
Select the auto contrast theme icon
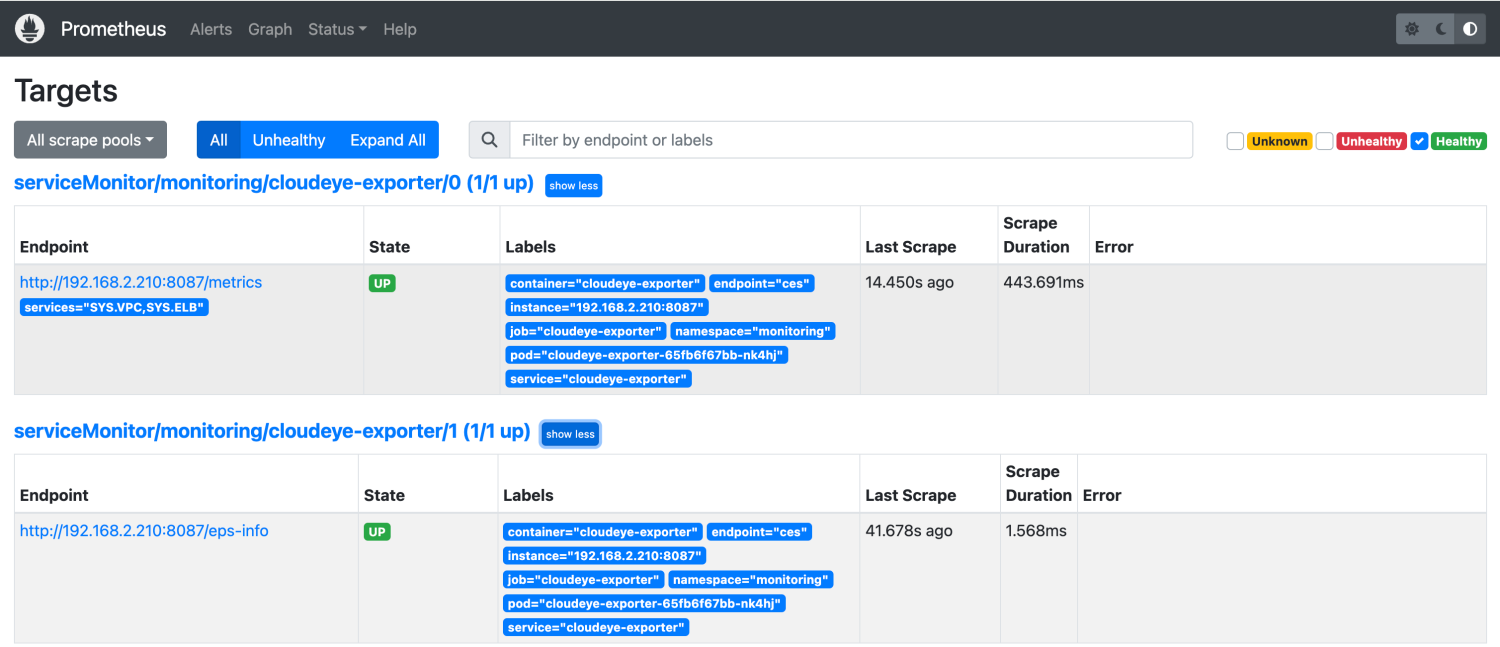[x=1470, y=29]
